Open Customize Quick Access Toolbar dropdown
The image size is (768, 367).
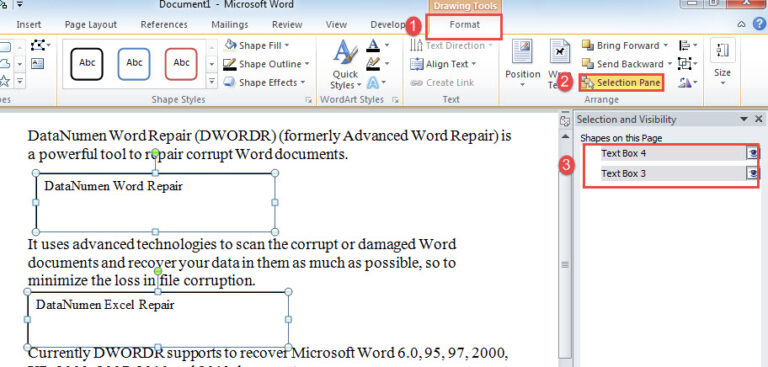[20, 5]
